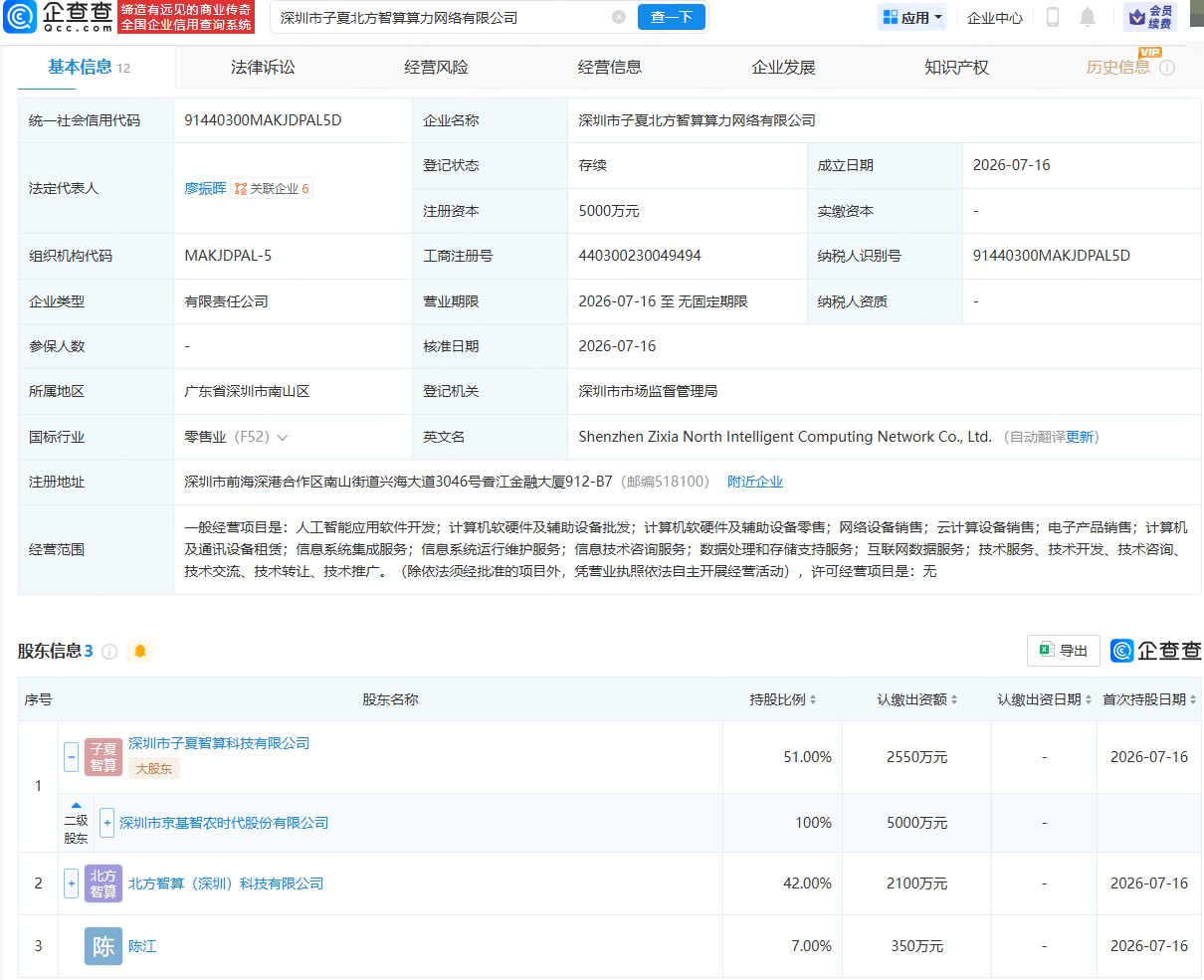Collapse the 深圳市子夏智算科技有限公司 shareholder row
The image size is (1204, 980).
71,757
